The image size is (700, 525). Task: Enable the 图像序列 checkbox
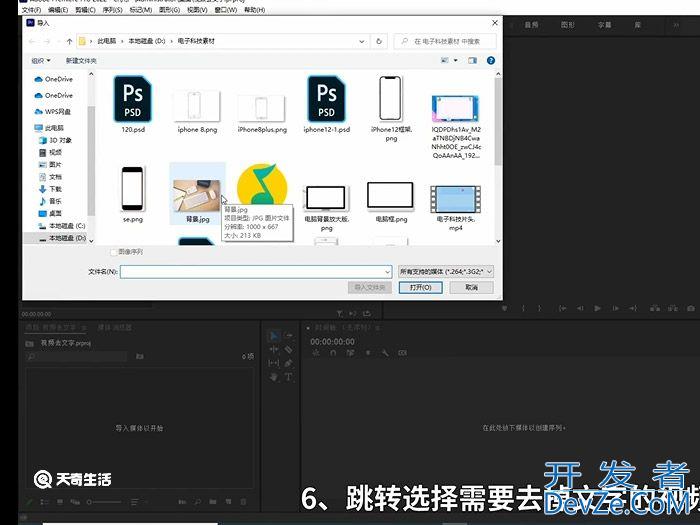pyautogui.click(x=113, y=252)
